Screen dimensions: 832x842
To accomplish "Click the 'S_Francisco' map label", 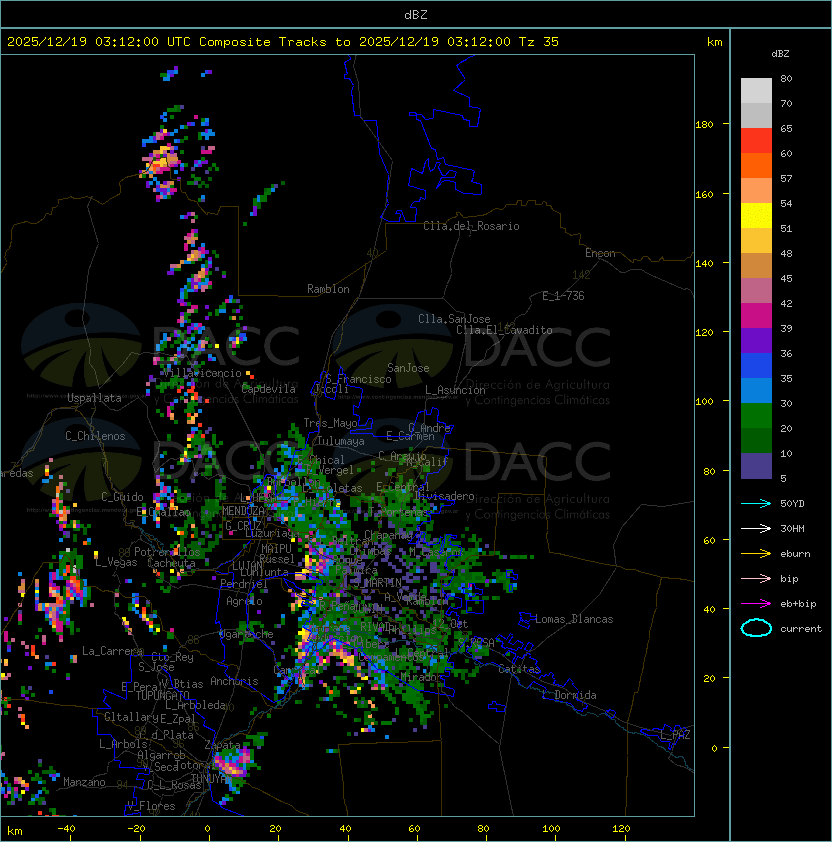I will [x=358, y=379].
